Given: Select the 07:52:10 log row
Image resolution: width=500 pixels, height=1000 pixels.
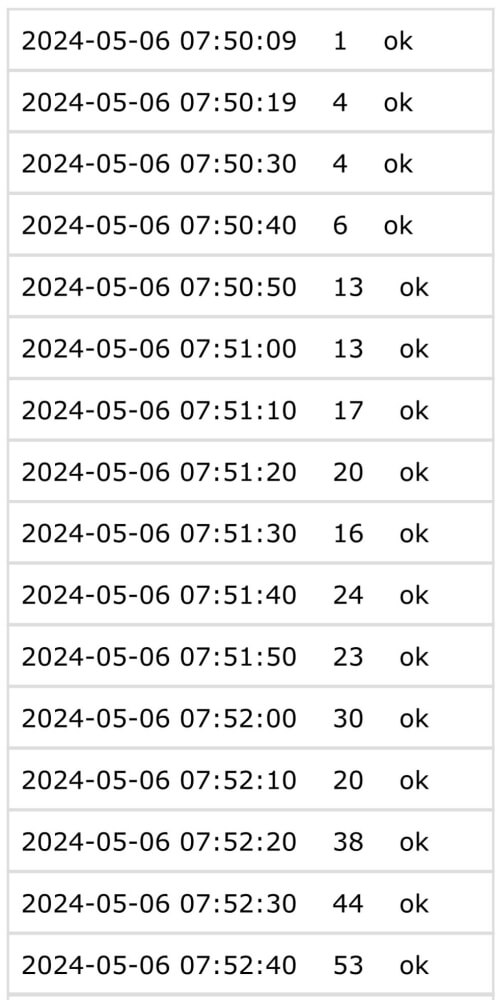Looking at the screenshot, I should (x=250, y=780).
